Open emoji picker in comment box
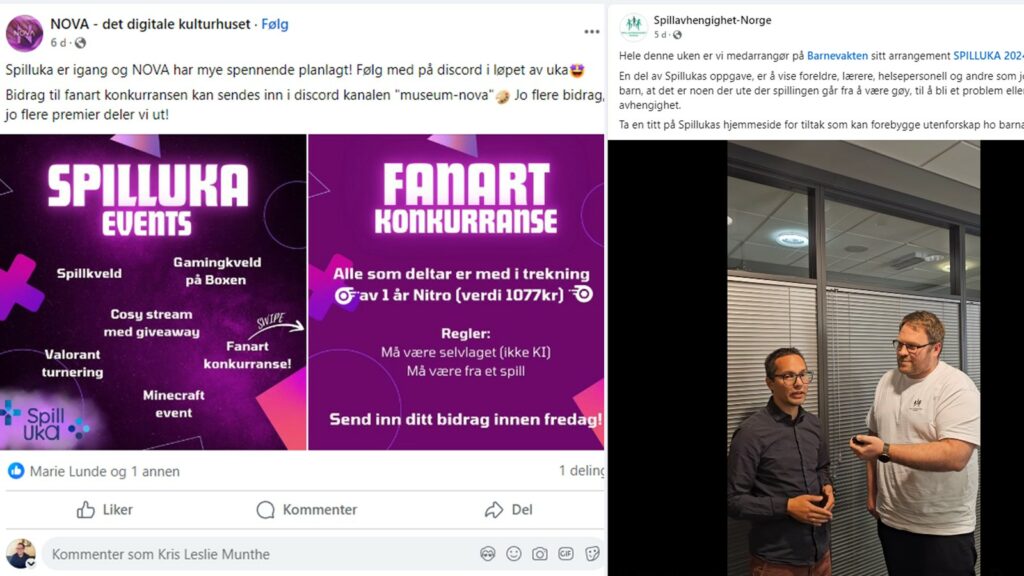The width and height of the screenshot is (1024, 576). [x=514, y=554]
